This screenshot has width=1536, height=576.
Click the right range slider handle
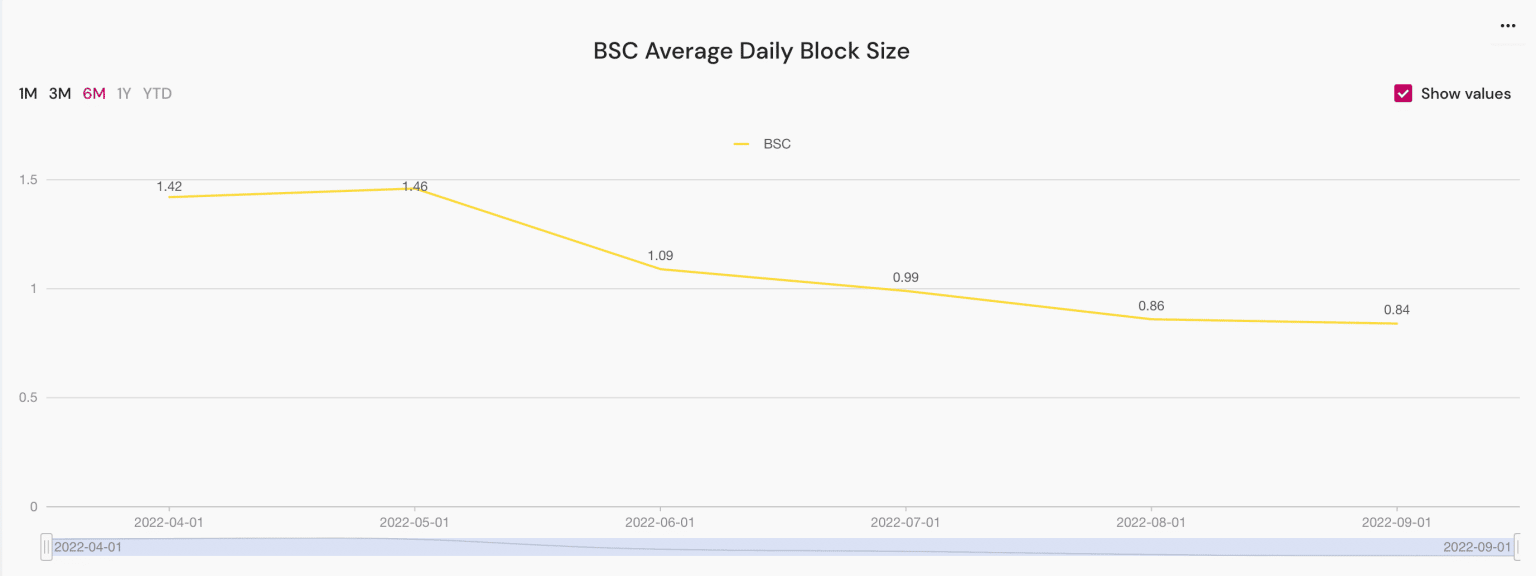coord(1516,547)
